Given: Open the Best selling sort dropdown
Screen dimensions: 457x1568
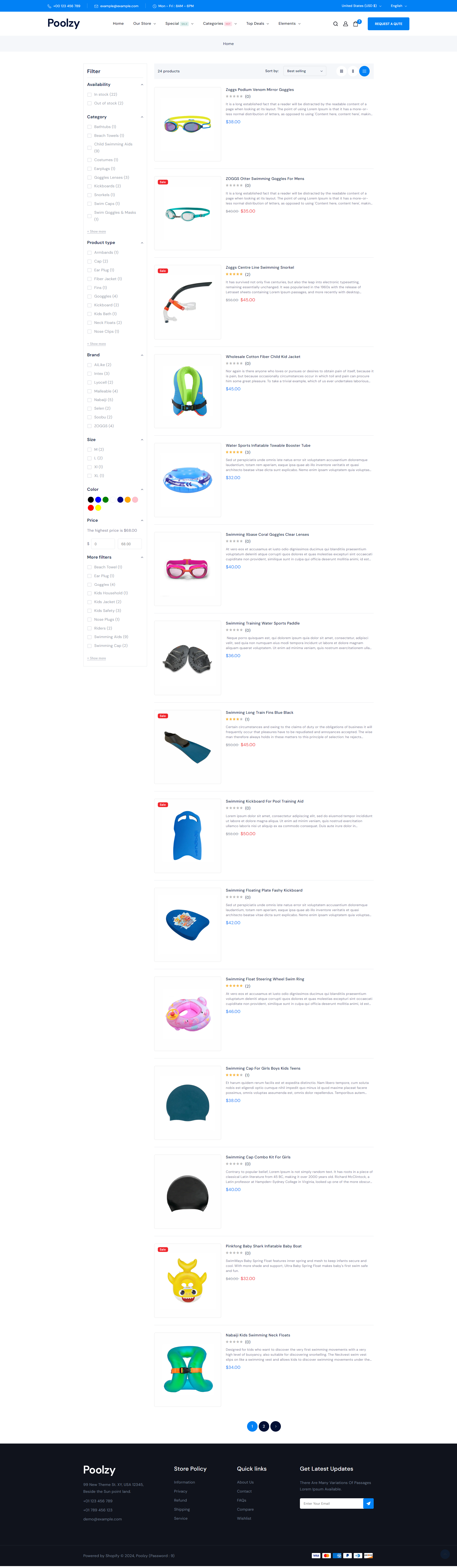Looking at the screenshot, I should 305,71.
